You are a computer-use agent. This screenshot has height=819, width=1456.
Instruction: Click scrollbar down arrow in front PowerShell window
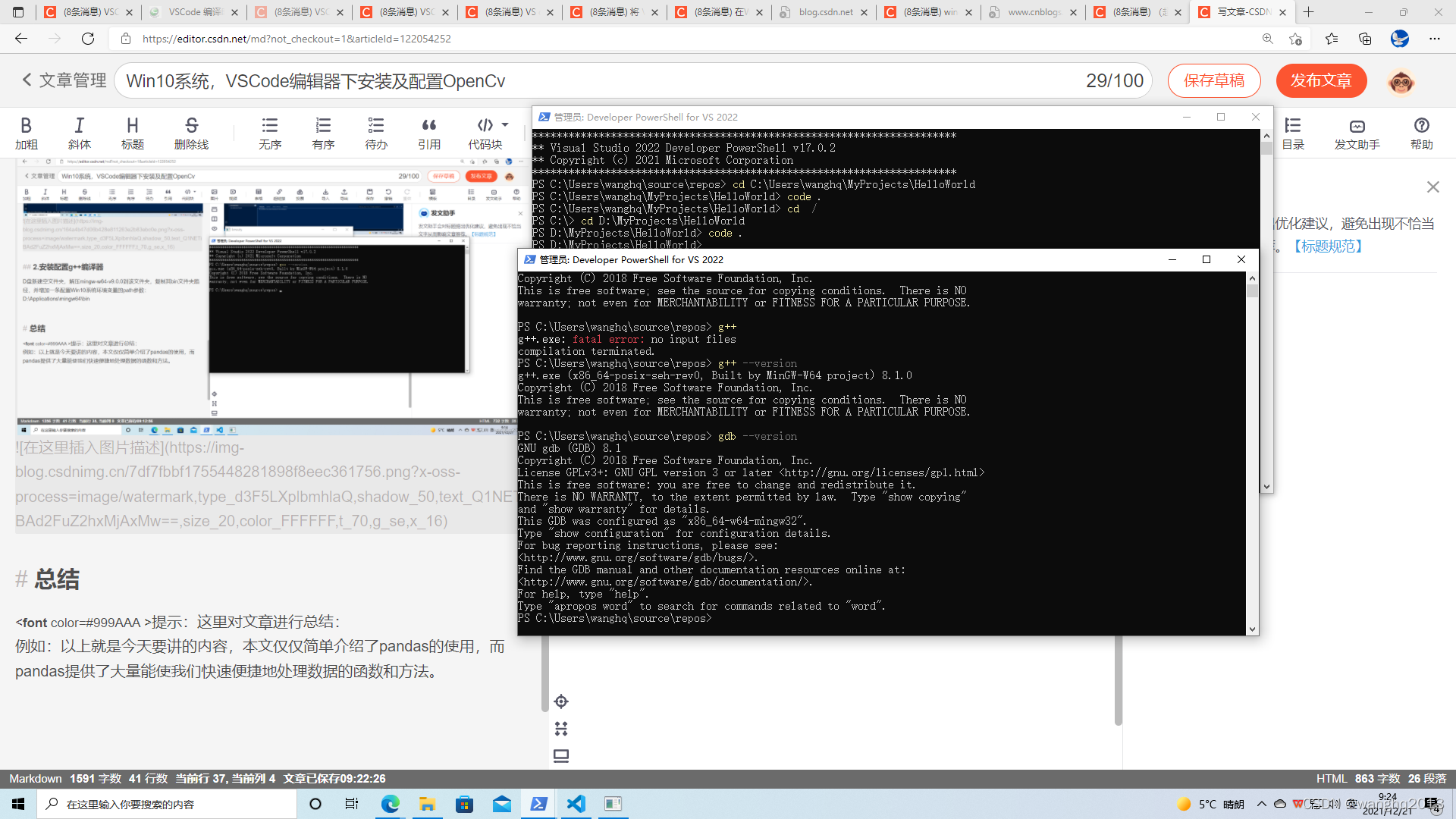[1252, 629]
